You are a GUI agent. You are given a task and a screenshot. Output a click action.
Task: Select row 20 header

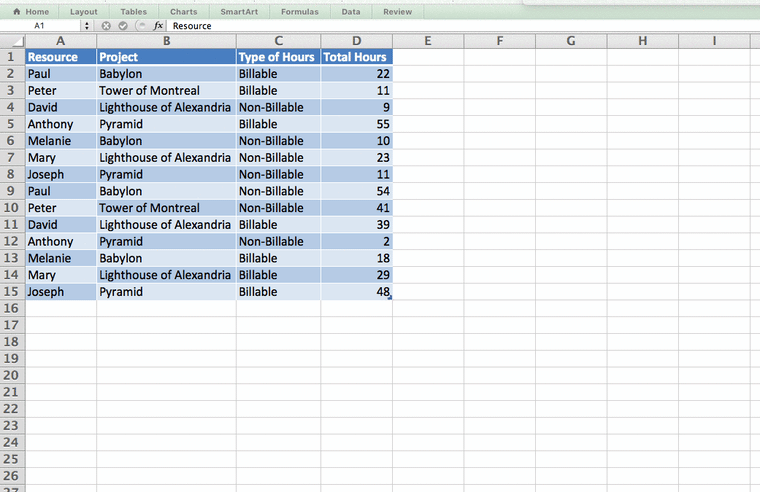point(12,375)
